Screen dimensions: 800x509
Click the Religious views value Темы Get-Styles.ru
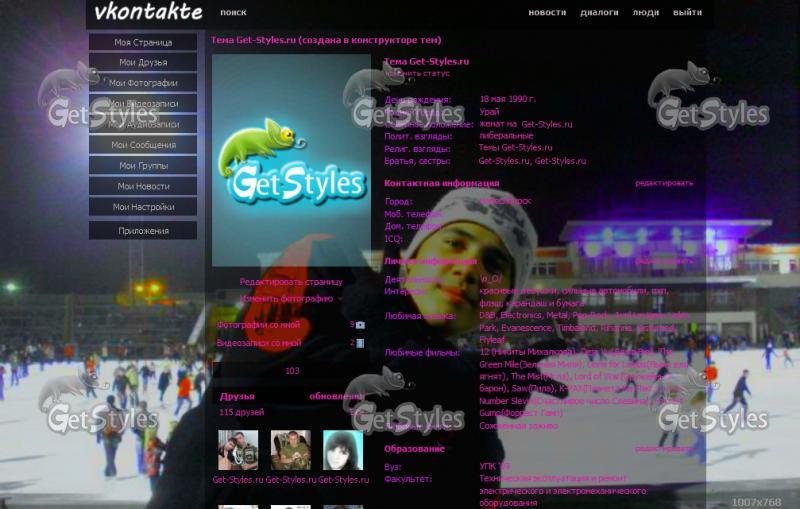pyautogui.click(x=515, y=147)
